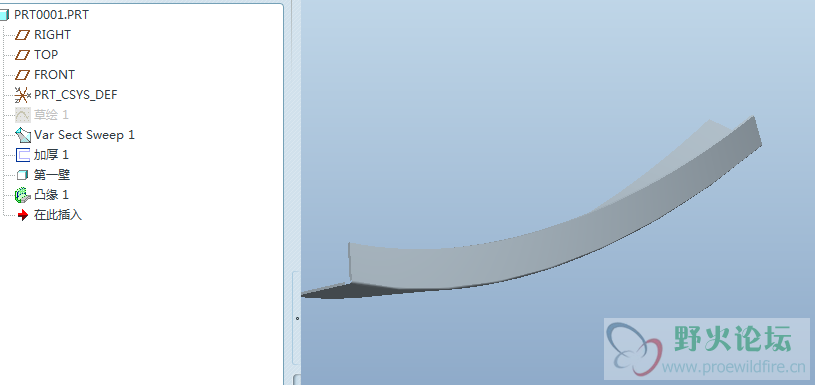Image resolution: width=815 pixels, height=385 pixels.
Task: Click the Var Sect Sweep 1 feature icon
Action: [23, 135]
